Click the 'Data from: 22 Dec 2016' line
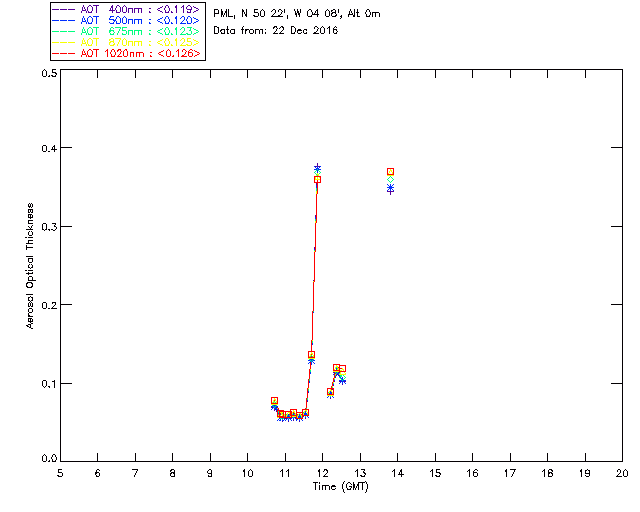The image size is (640, 512). 276,31
